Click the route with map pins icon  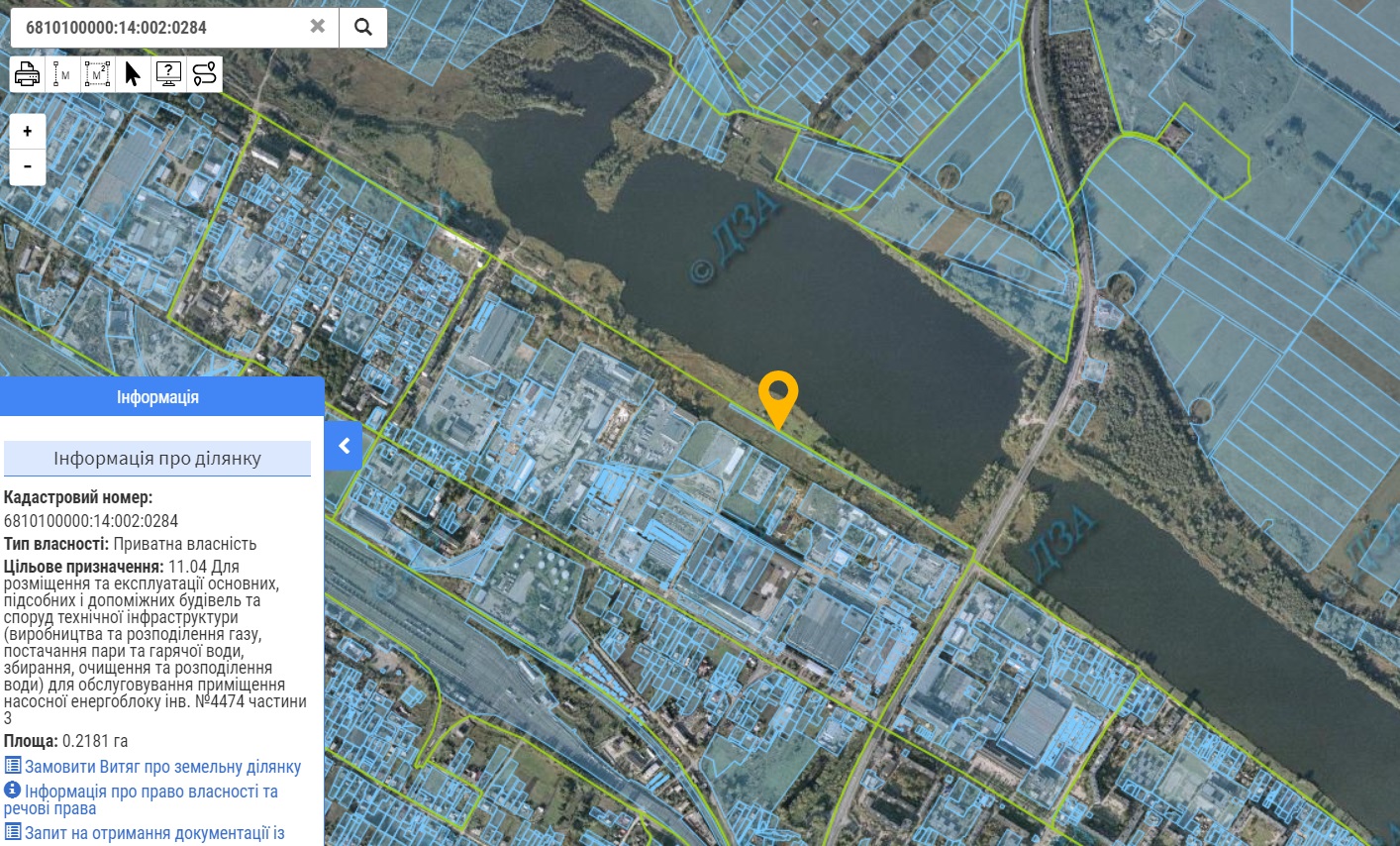tap(204, 74)
